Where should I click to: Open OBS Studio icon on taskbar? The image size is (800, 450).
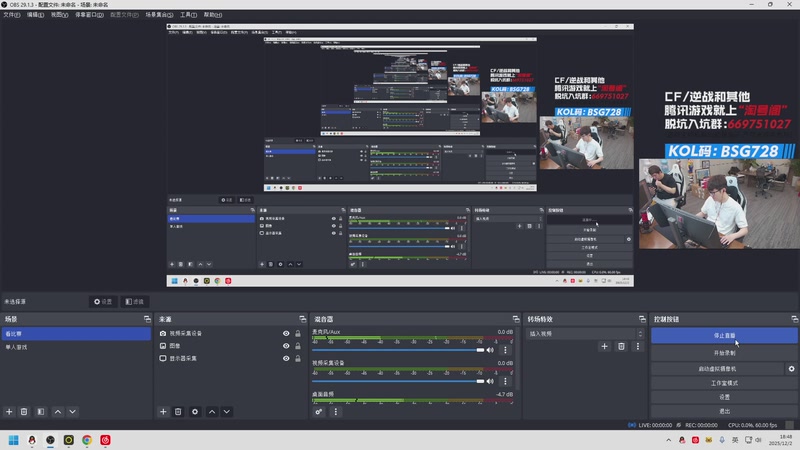coord(50,440)
